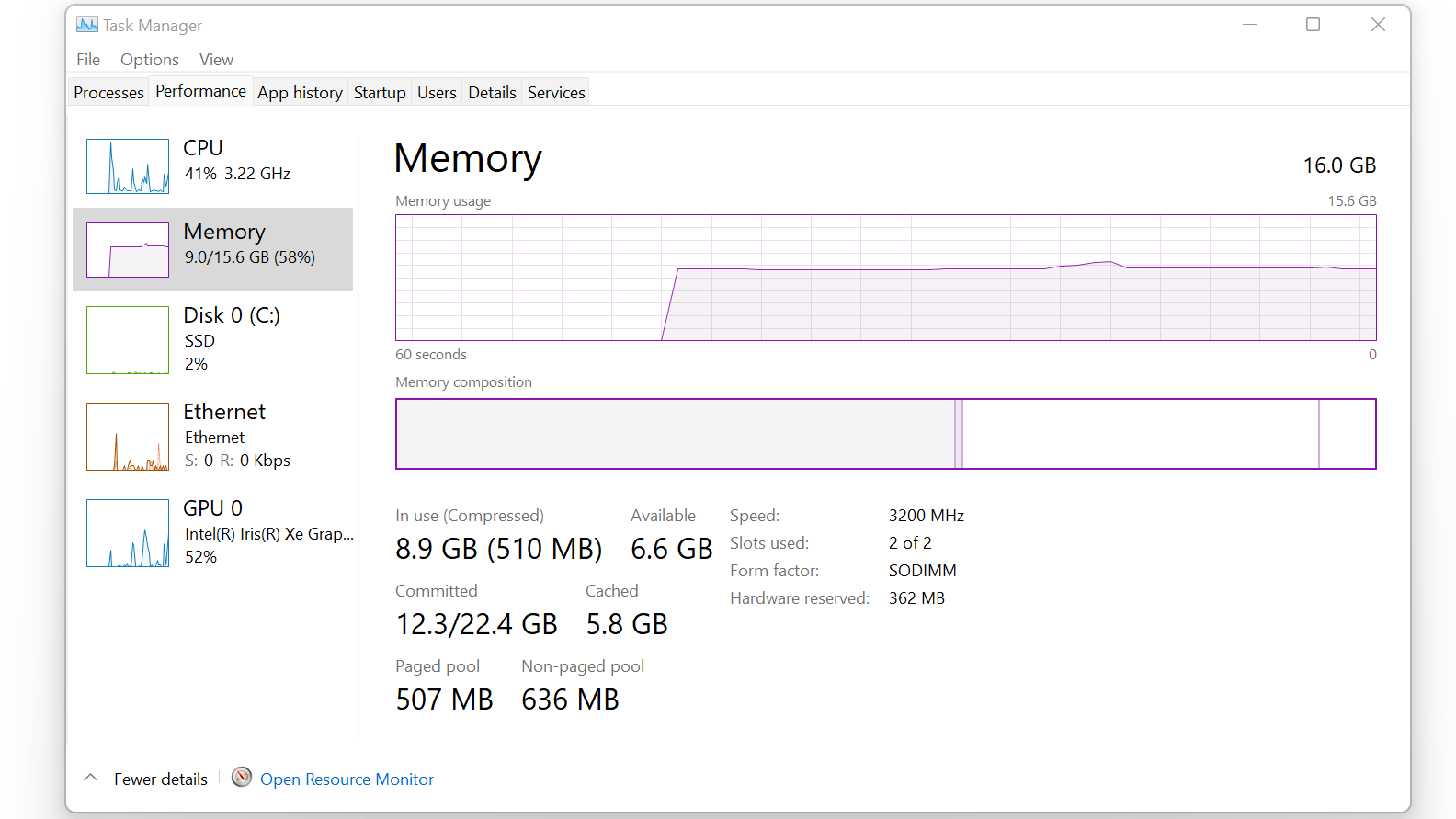The width and height of the screenshot is (1456, 819).
Task: Maximize the Task Manager window
Action: 1313,25
